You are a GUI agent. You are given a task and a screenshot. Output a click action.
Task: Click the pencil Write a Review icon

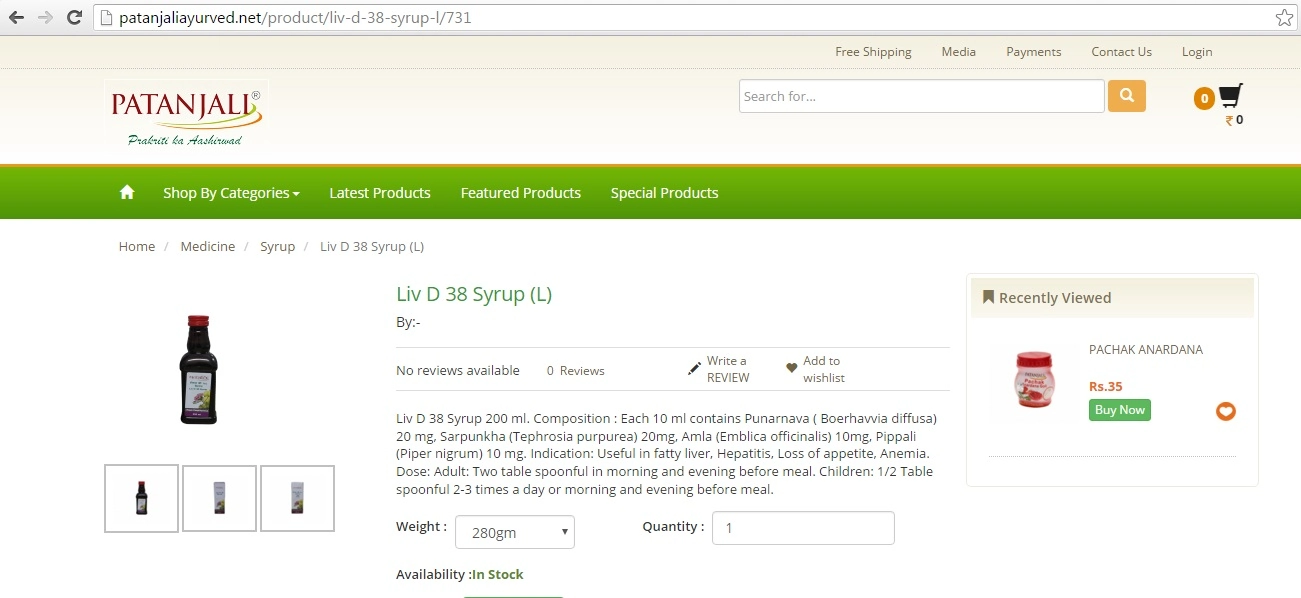pos(694,369)
